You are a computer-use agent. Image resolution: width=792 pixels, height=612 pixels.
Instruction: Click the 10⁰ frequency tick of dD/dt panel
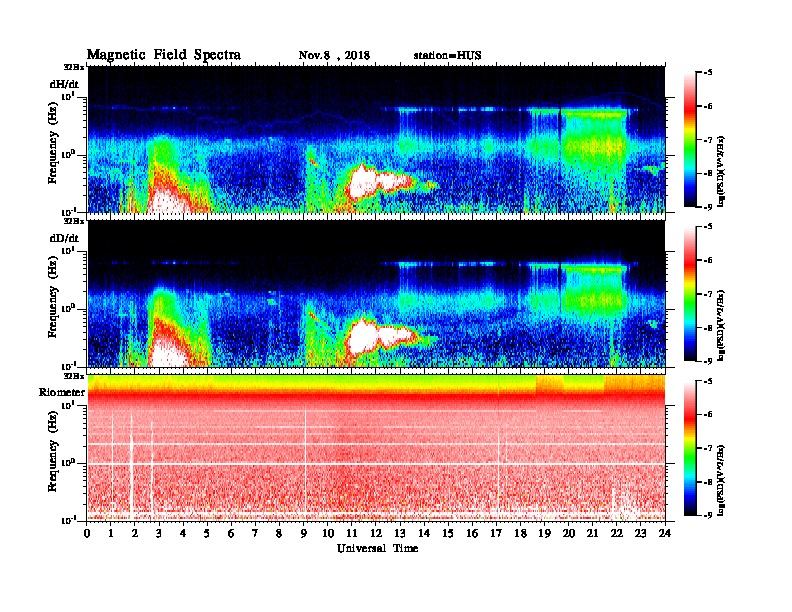(68, 308)
